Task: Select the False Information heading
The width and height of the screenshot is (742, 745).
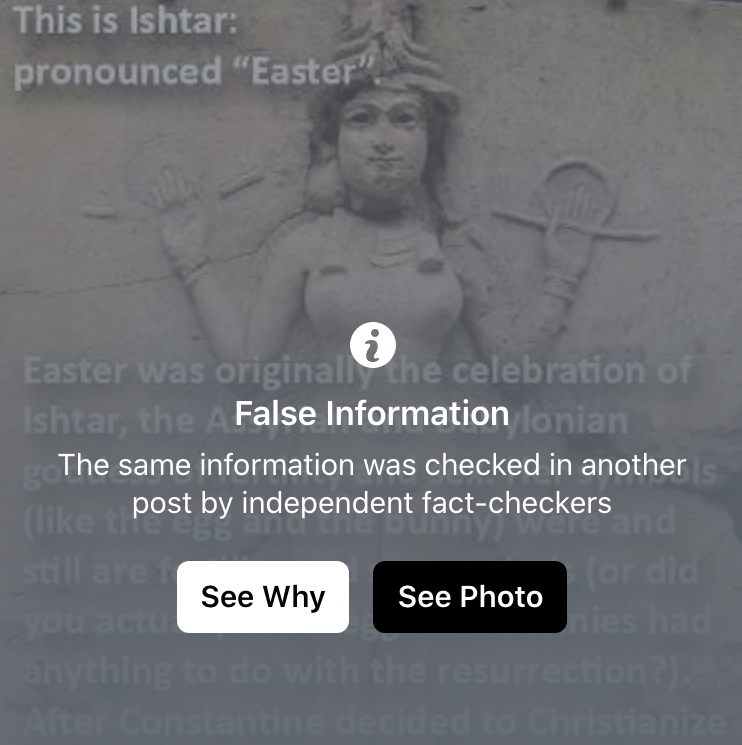Action: [x=372, y=413]
